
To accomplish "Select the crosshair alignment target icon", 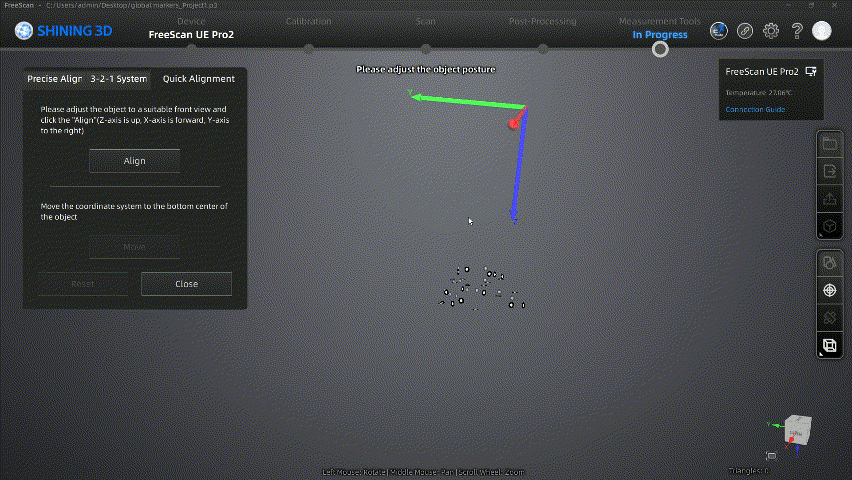I will pos(829,290).
